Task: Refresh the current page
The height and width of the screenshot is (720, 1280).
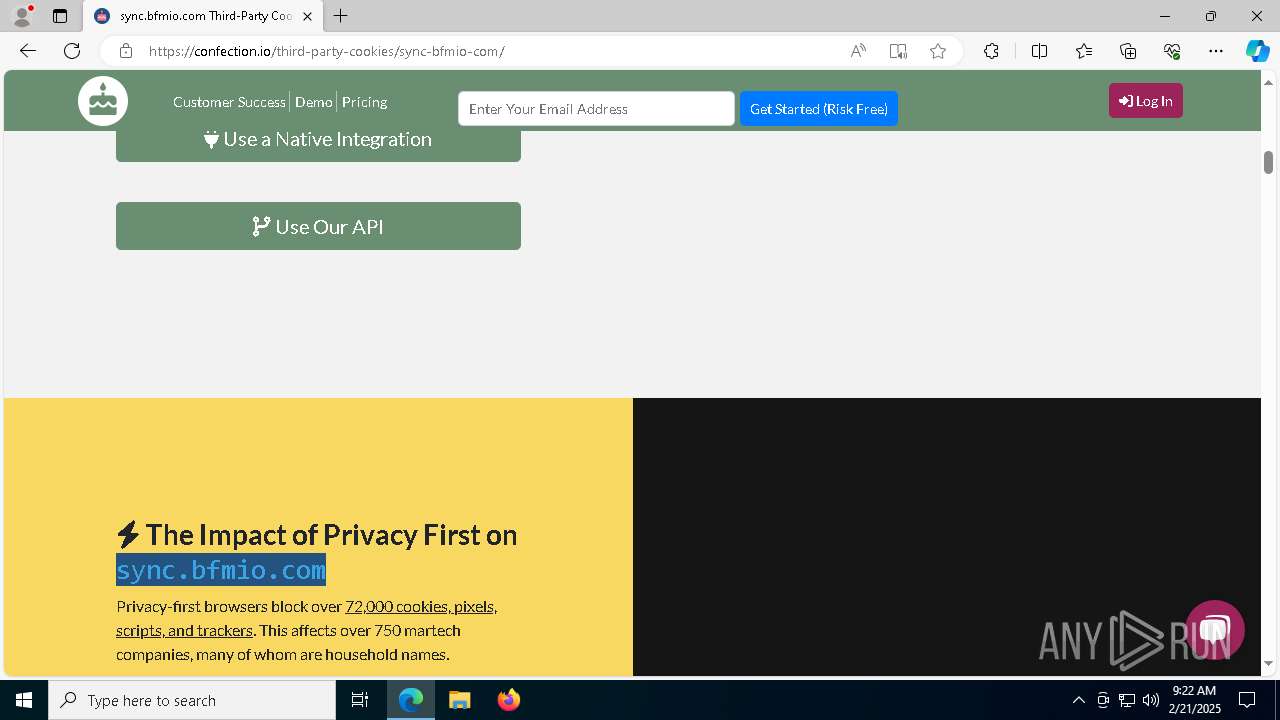Action: (x=72, y=51)
